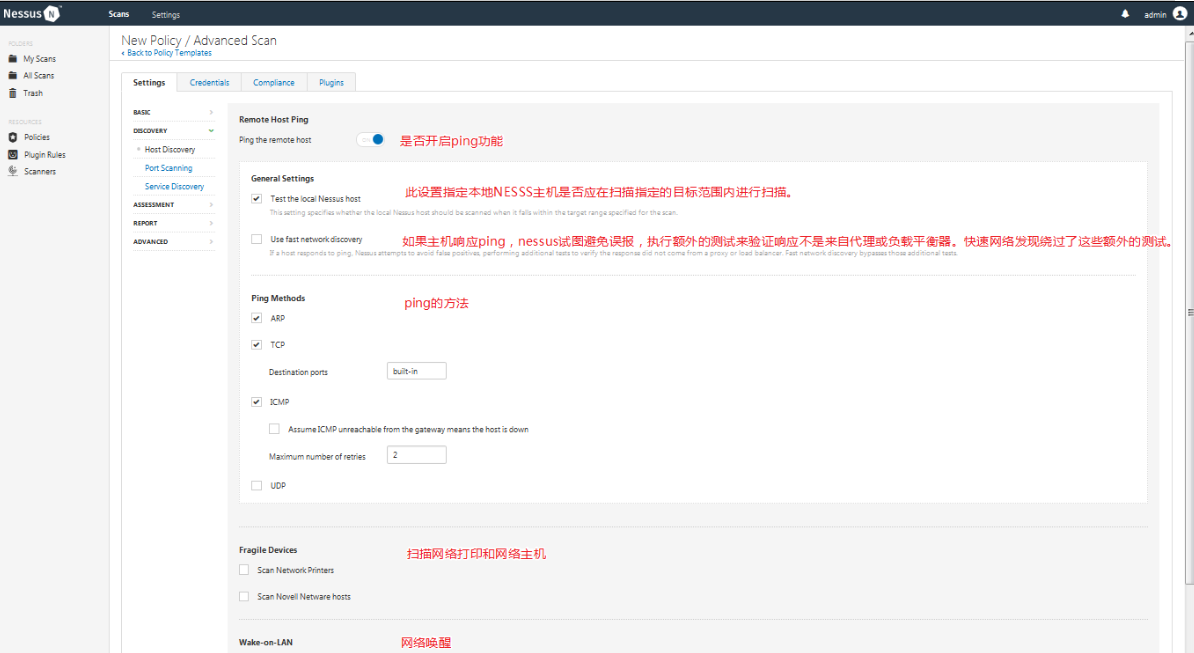The width and height of the screenshot is (1194, 653).
Task: Click the Fragile Devices heading
Action: (268, 549)
